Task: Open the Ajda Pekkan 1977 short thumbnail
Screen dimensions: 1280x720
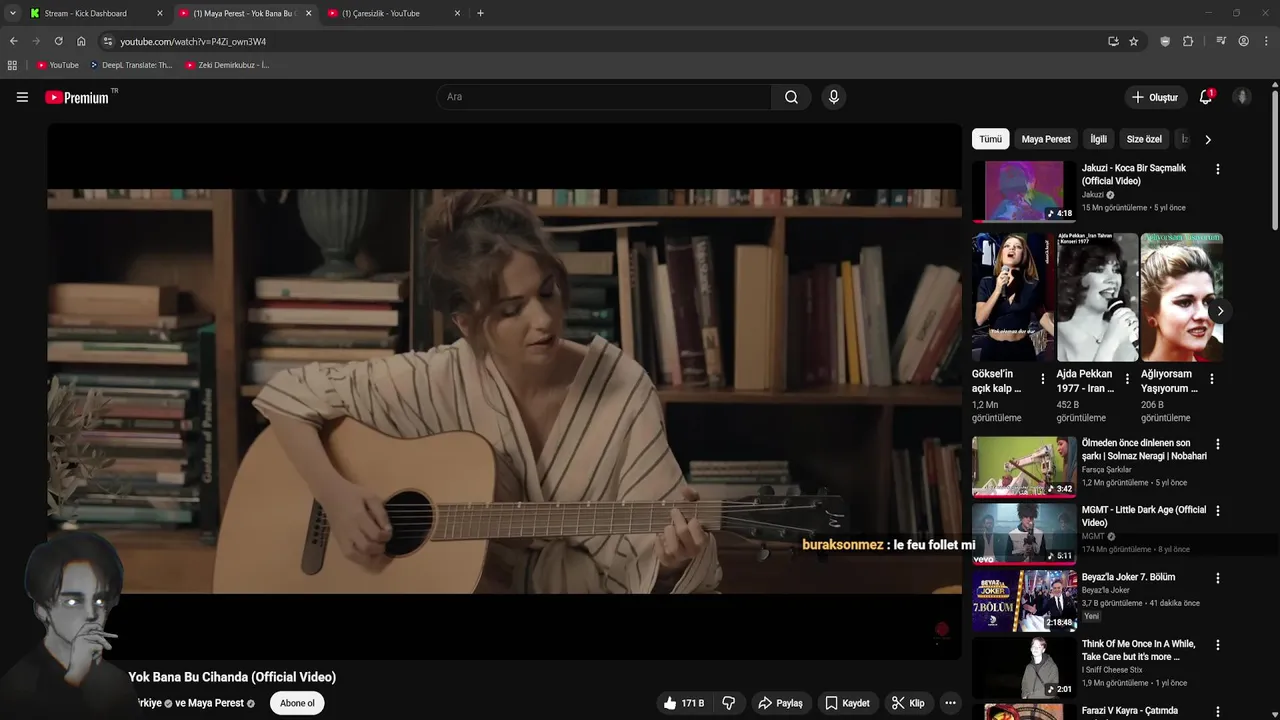Action: (x=1097, y=297)
